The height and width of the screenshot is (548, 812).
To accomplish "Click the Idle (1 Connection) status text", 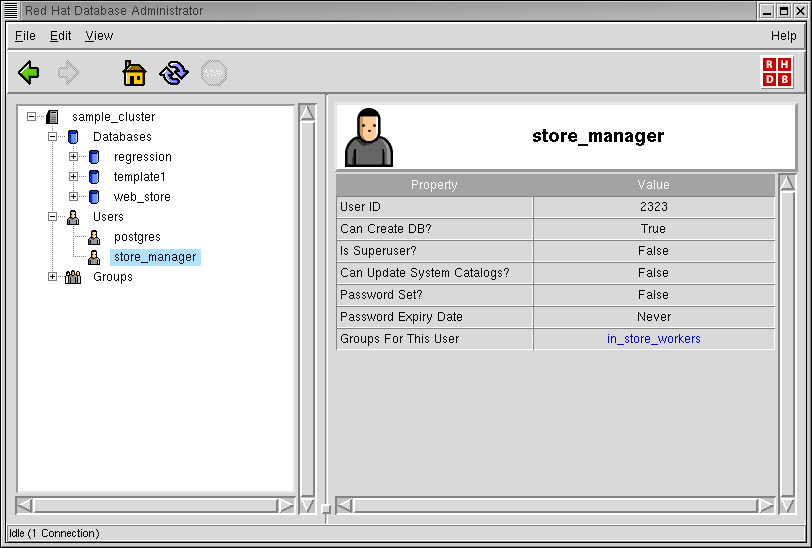I will coord(54,533).
